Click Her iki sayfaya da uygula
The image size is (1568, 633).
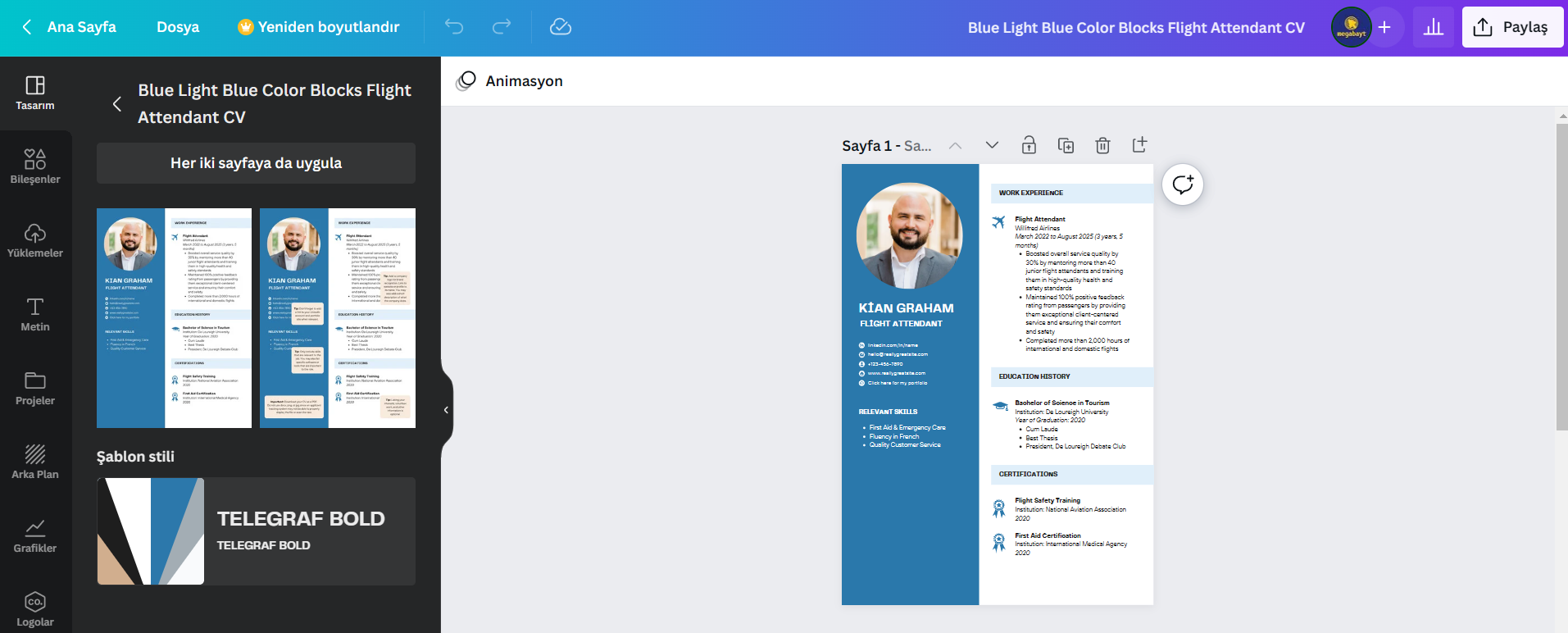click(x=256, y=163)
